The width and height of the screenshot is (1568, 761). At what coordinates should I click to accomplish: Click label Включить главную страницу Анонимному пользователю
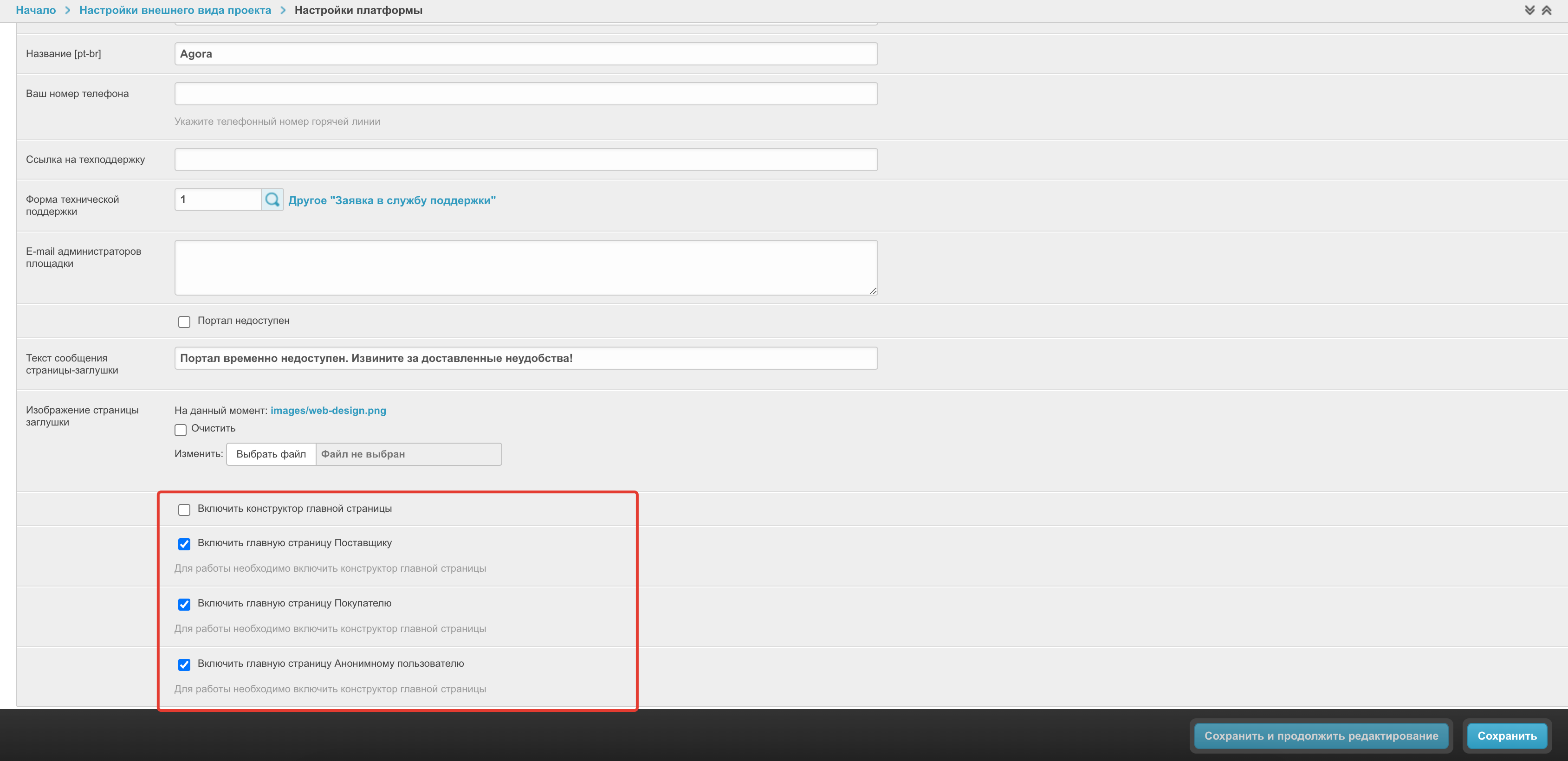pos(330,663)
